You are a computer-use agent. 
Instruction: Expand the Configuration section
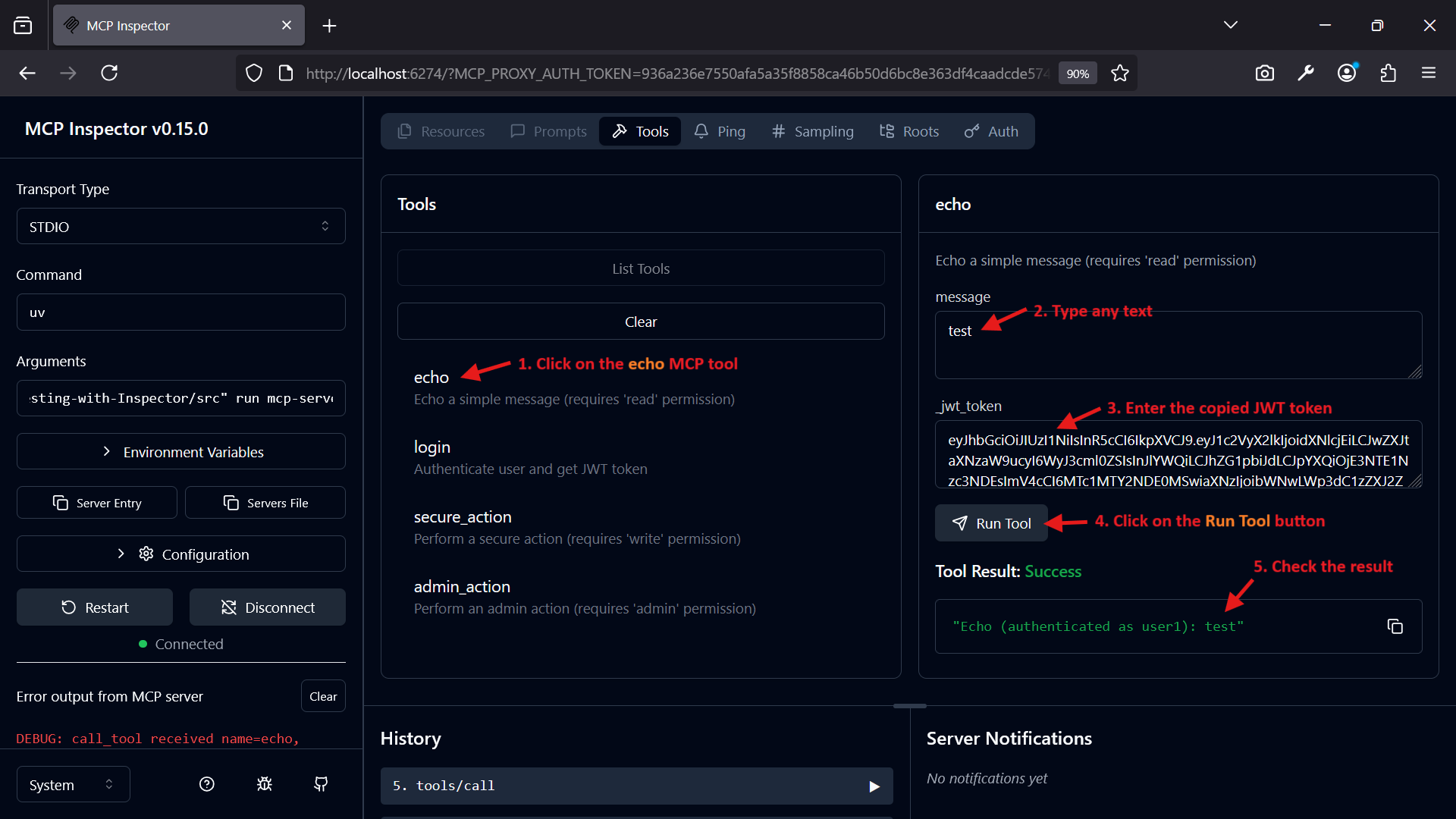[181, 554]
